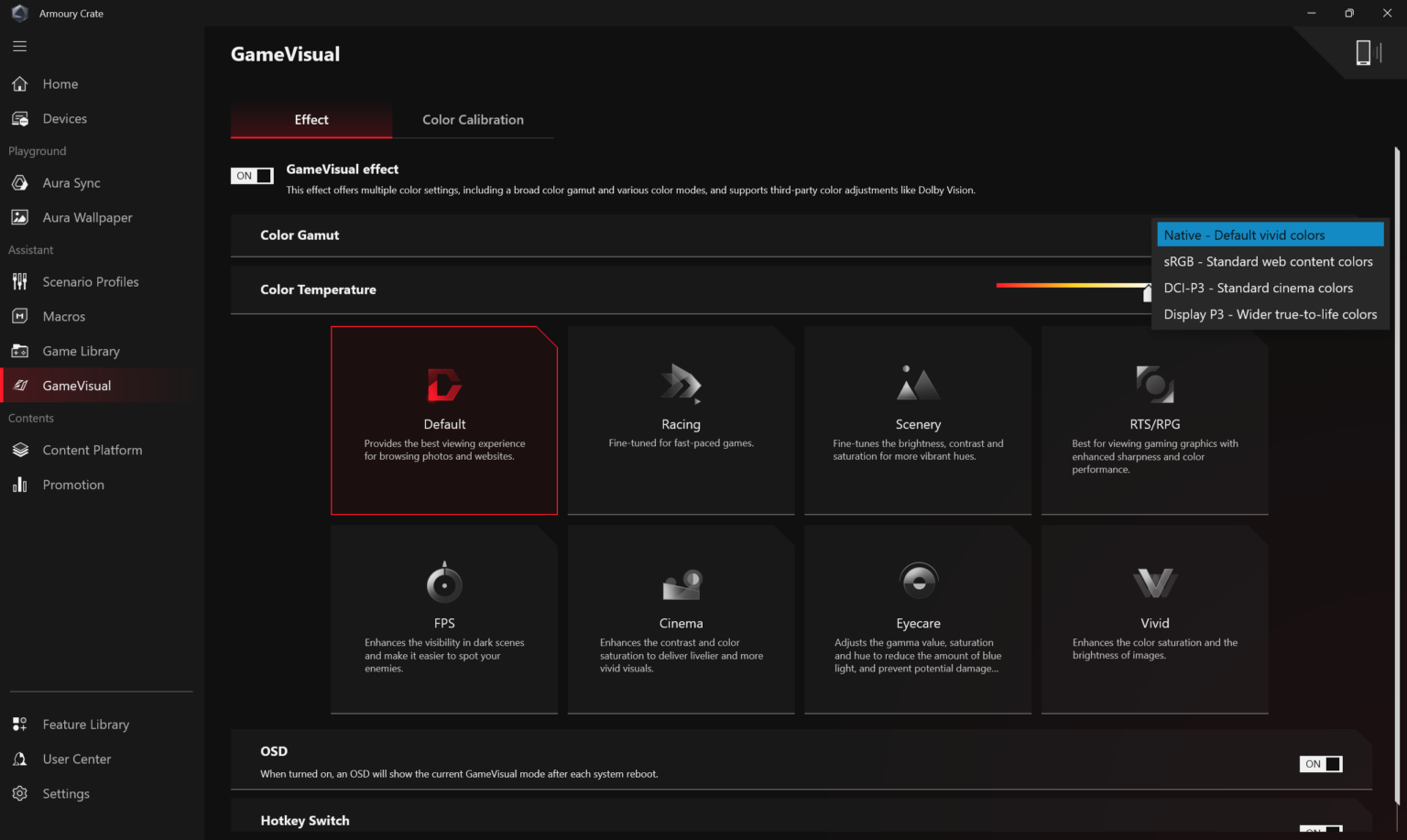Adjust the Color Temperature slider
1407x840 pixels.
tap(1148, 291)
